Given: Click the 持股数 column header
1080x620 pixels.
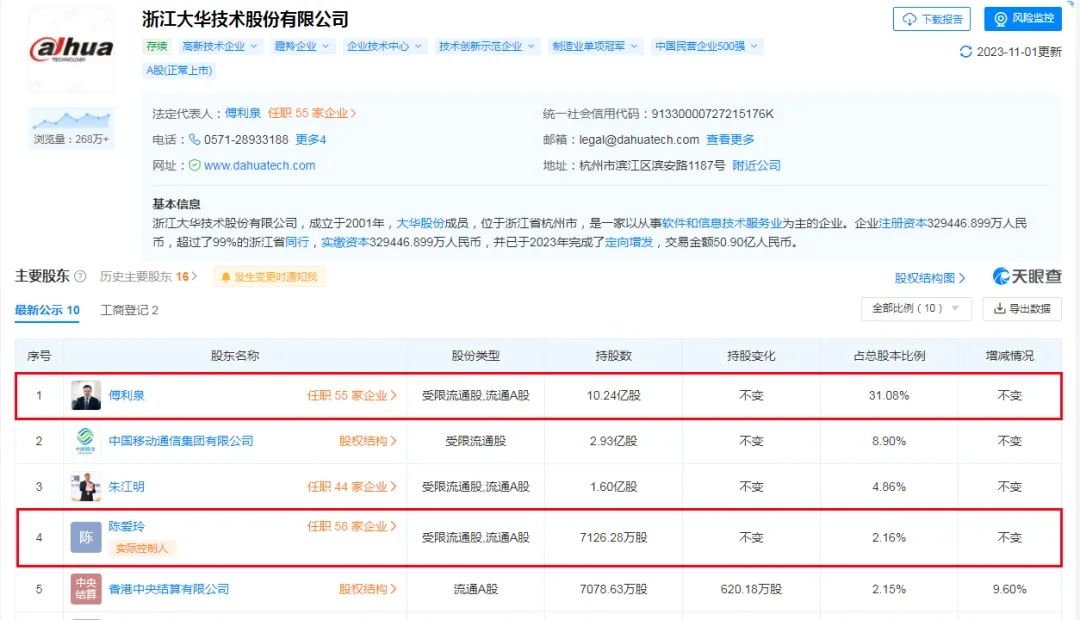Looking at the screenshot, I should click(614, 355).
